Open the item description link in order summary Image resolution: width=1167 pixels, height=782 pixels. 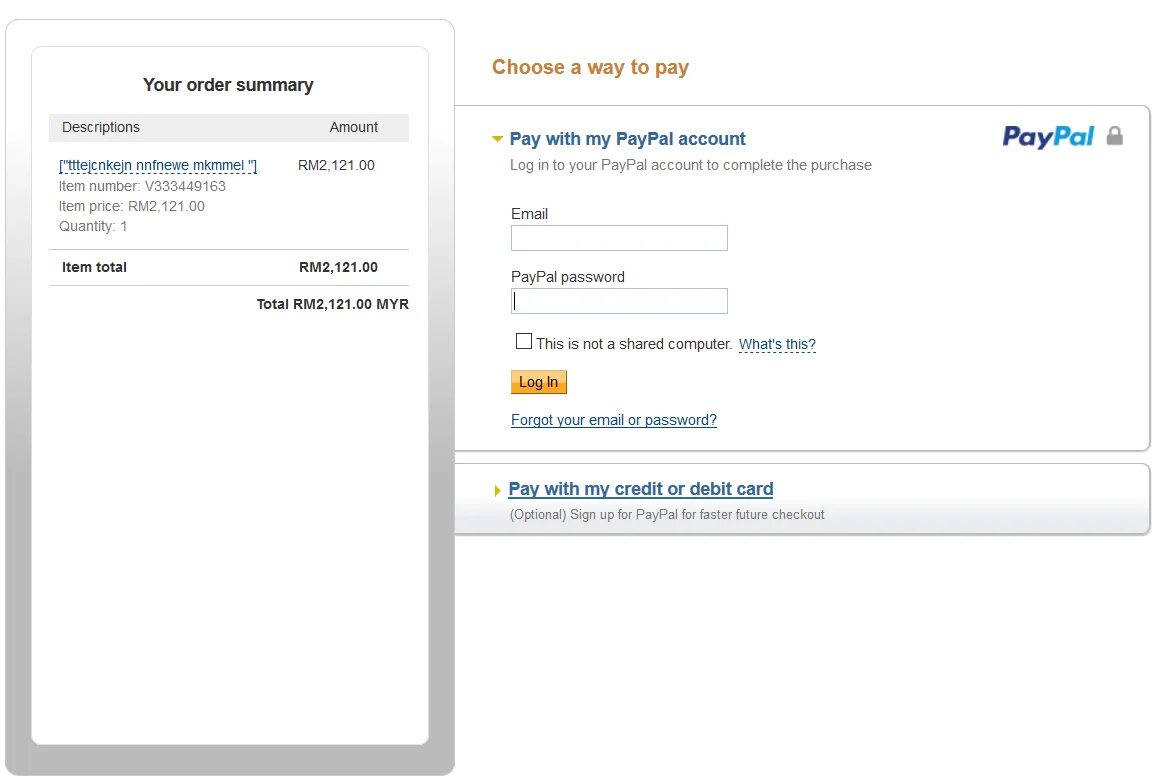click(158, 166)
